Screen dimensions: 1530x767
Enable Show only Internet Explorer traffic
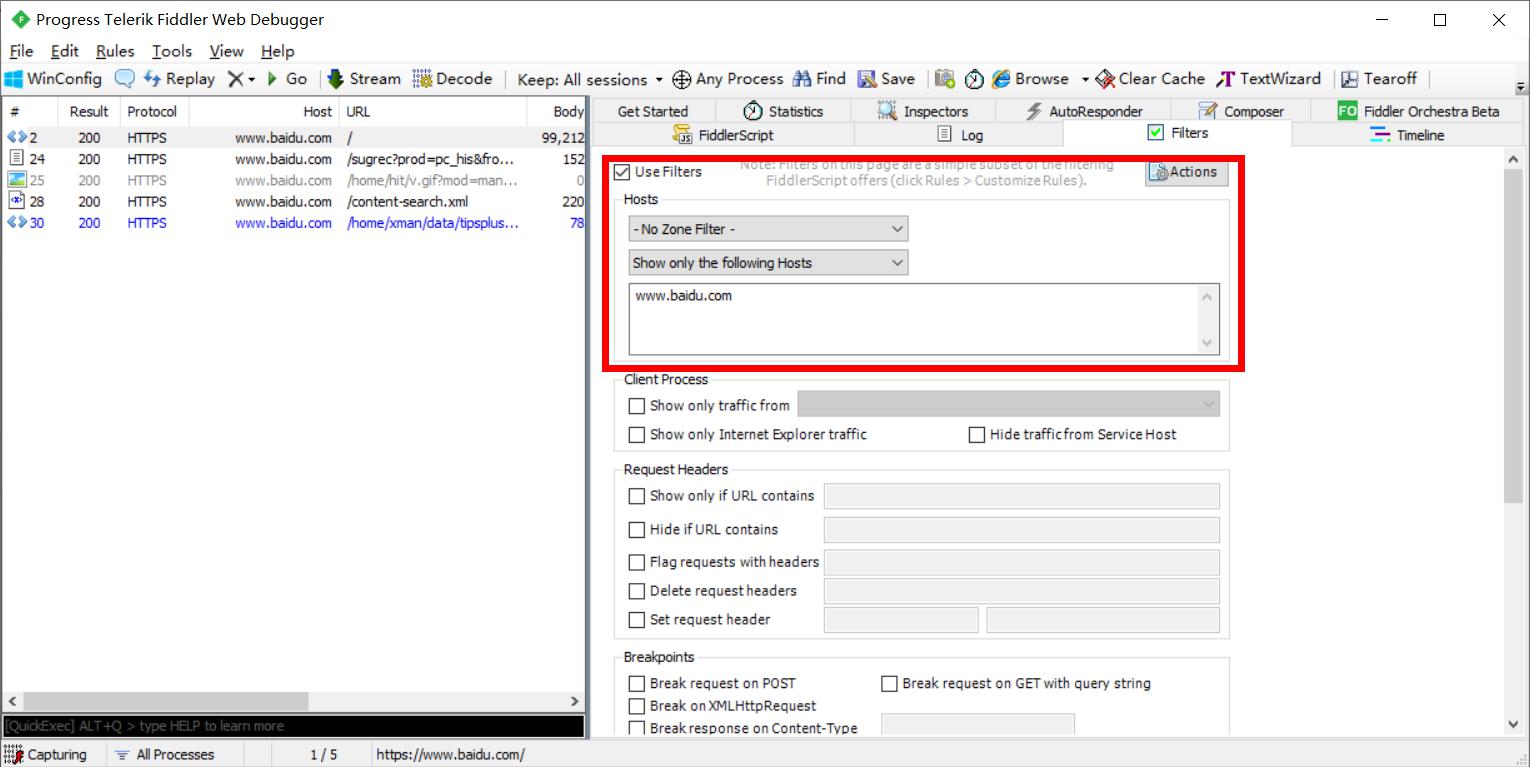(637, 435)
